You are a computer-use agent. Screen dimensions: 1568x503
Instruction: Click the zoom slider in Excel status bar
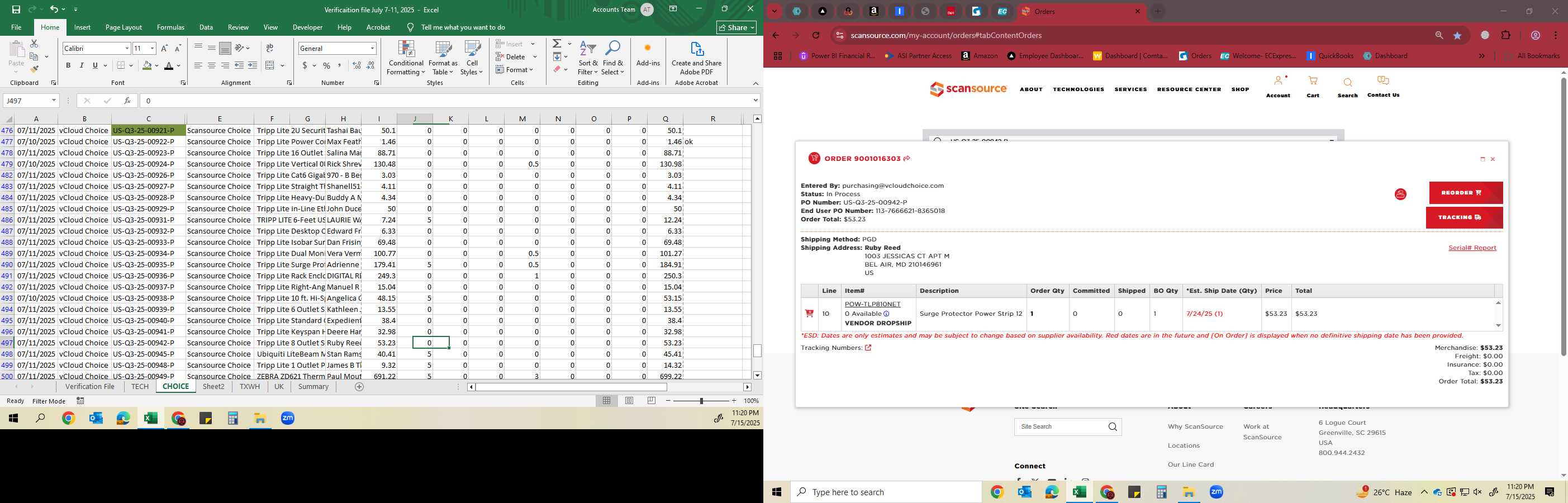point(701,401)
